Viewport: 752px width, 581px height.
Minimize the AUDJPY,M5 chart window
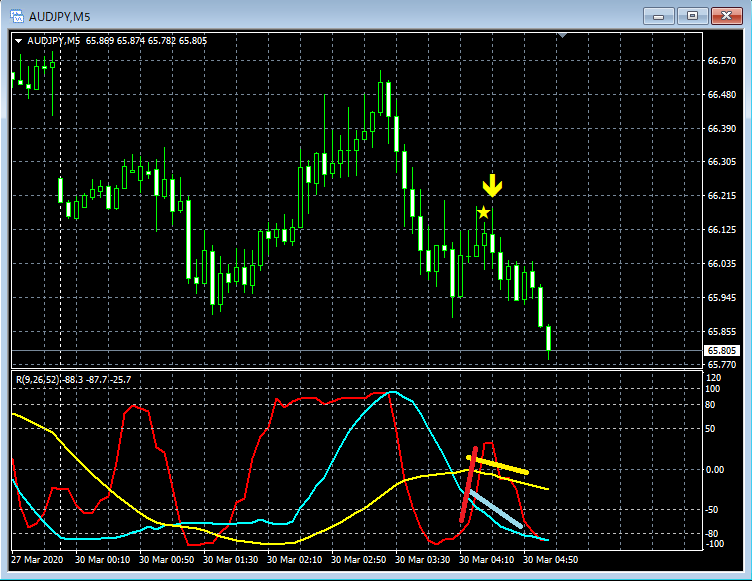(x=658, y=16)
